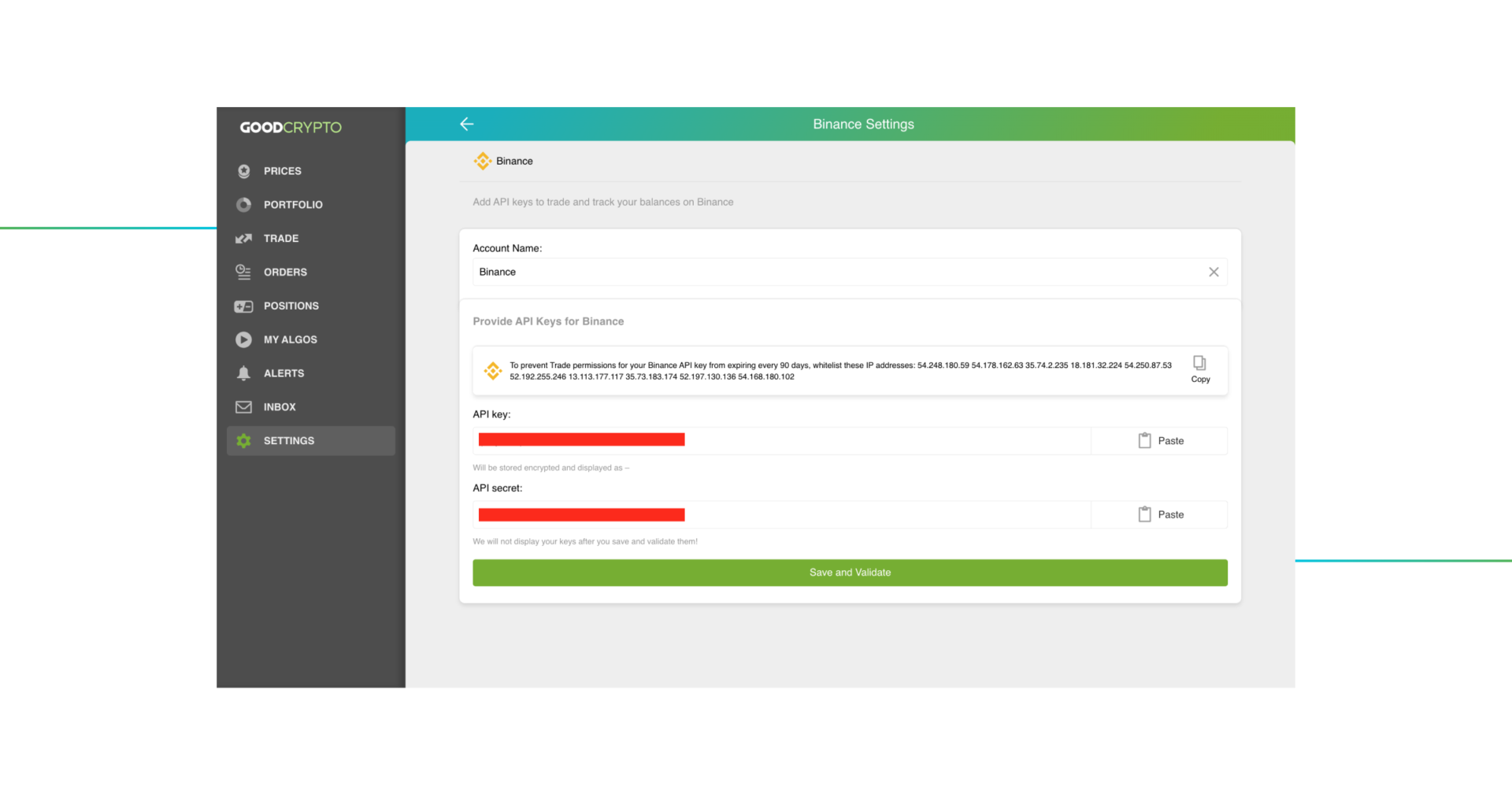Copy the whitelisted IP addresses
The height and width of the screenshot is (794, 1512).
click(1199, 368)
